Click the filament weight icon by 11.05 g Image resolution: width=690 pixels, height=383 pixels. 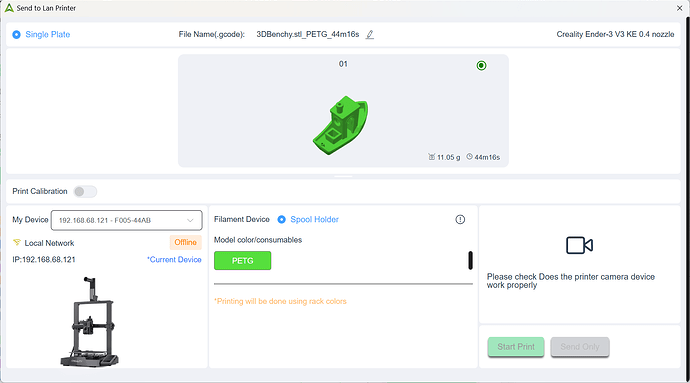coord(431,157)
